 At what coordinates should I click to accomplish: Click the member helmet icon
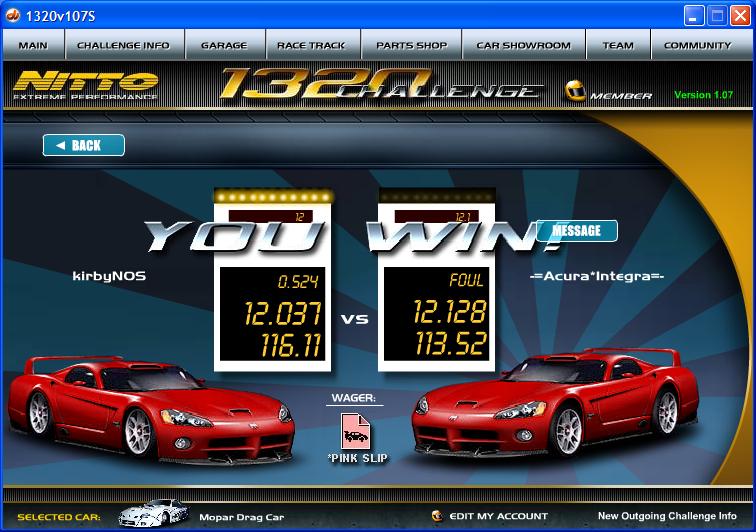pyautogui.click(x=575, y=91)
